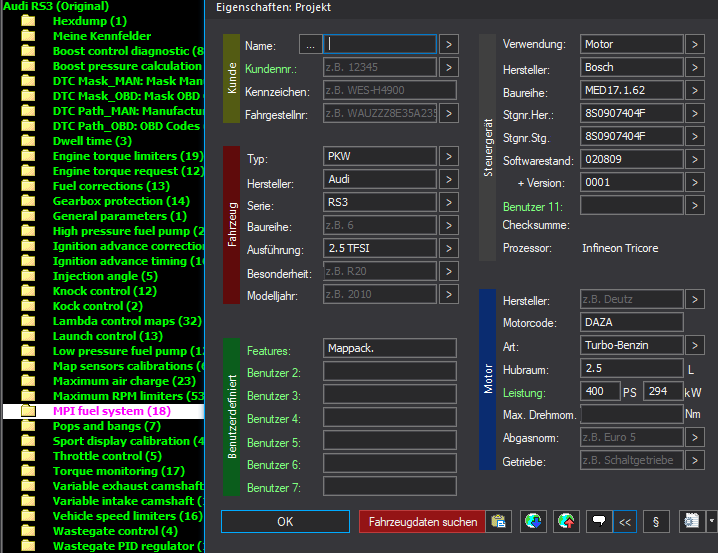Click the folder icon of Hexdump (1)

(28, 21)
